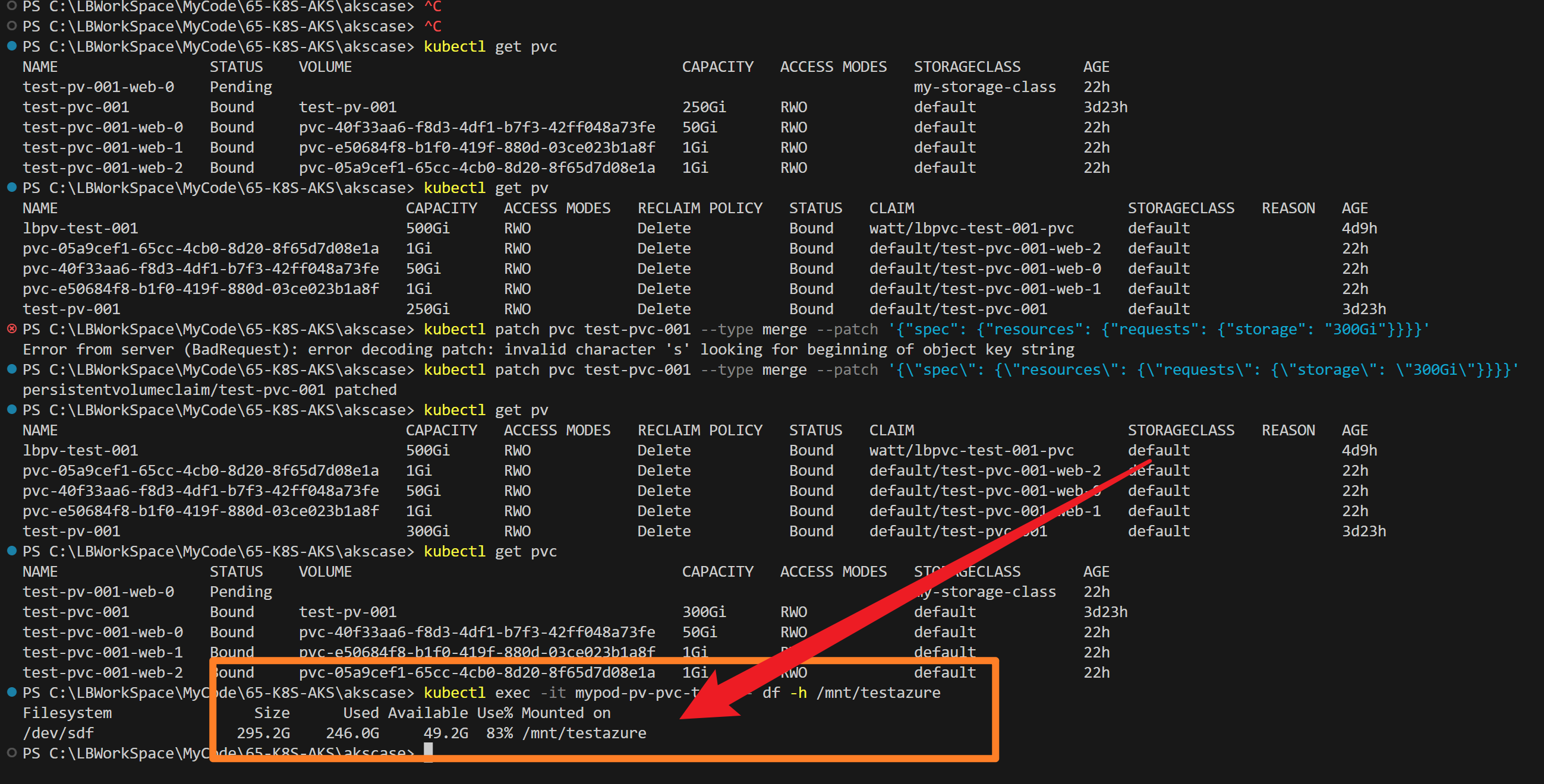Click my-storage-class text in the first pvc table
The width and height of the screenshot is (1544, 784).
pos(984,87)
